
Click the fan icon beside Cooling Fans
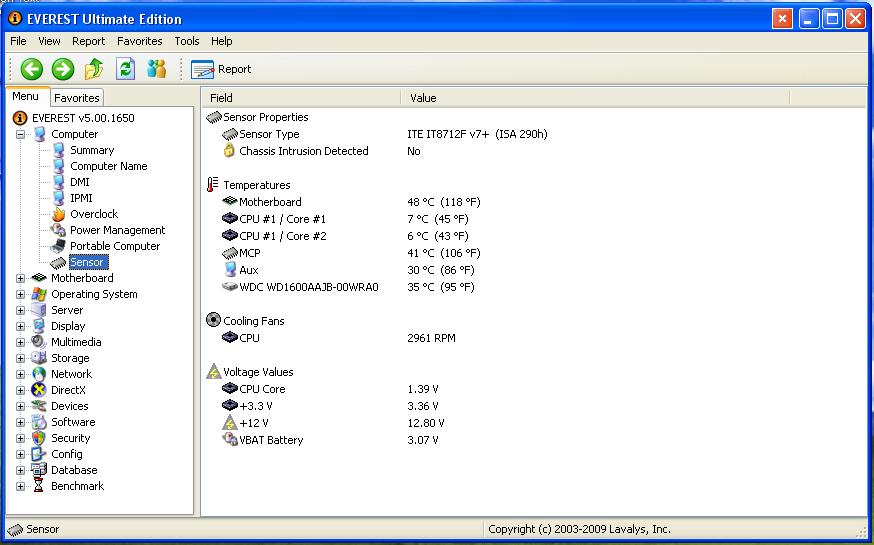point(213,320)
